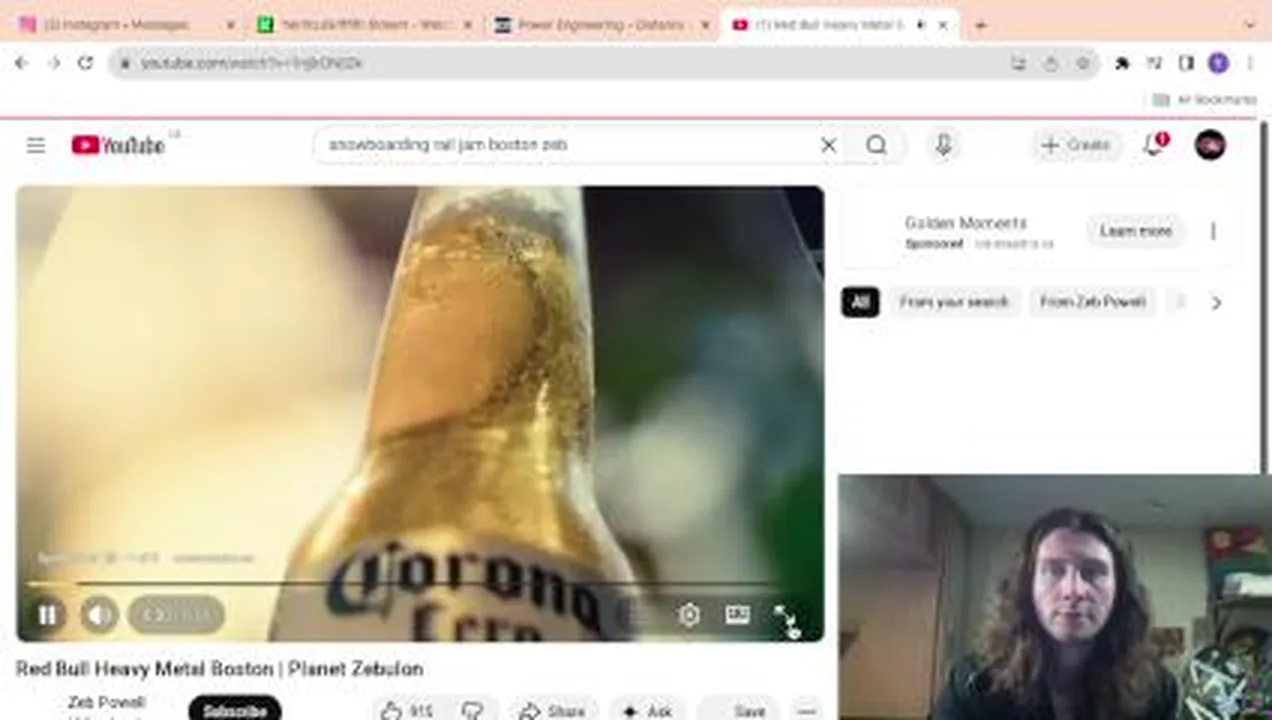1272x720 pixels.
Task: Show more filter chips with arrow
Action: tap(1216, 302)
